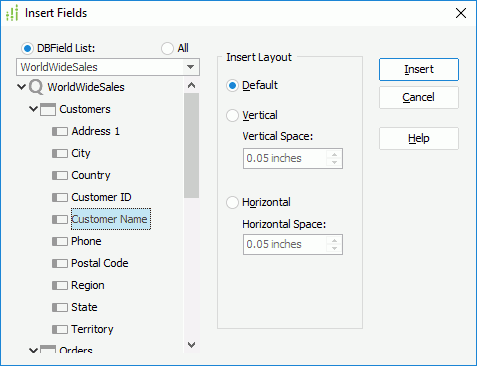Decrease Vertical Space with down stepper arrow
Viewport: 477px width, 366px height.
click(x=334, y=163)
